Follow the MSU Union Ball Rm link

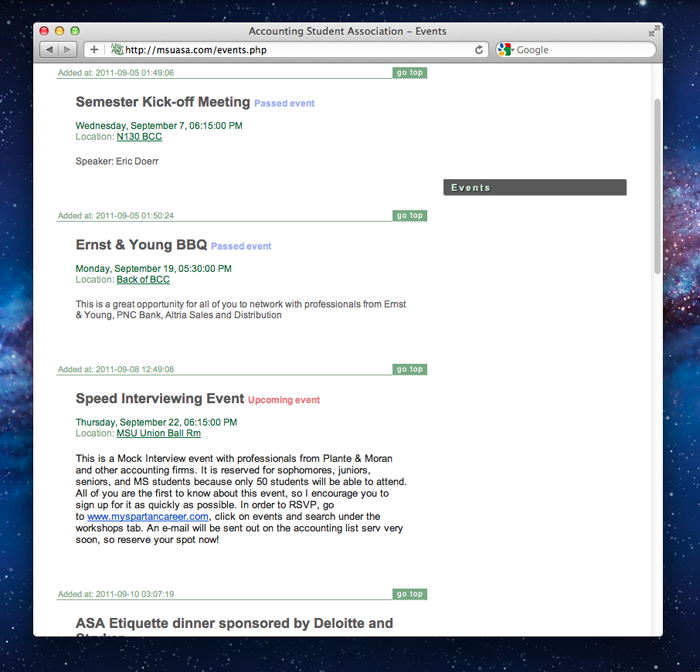click(x=158, y=434)
